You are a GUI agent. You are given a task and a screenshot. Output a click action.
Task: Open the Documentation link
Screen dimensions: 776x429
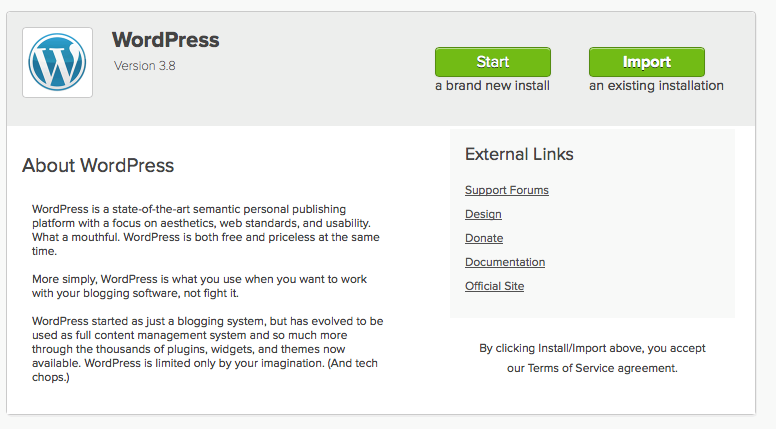pos(505,262)
